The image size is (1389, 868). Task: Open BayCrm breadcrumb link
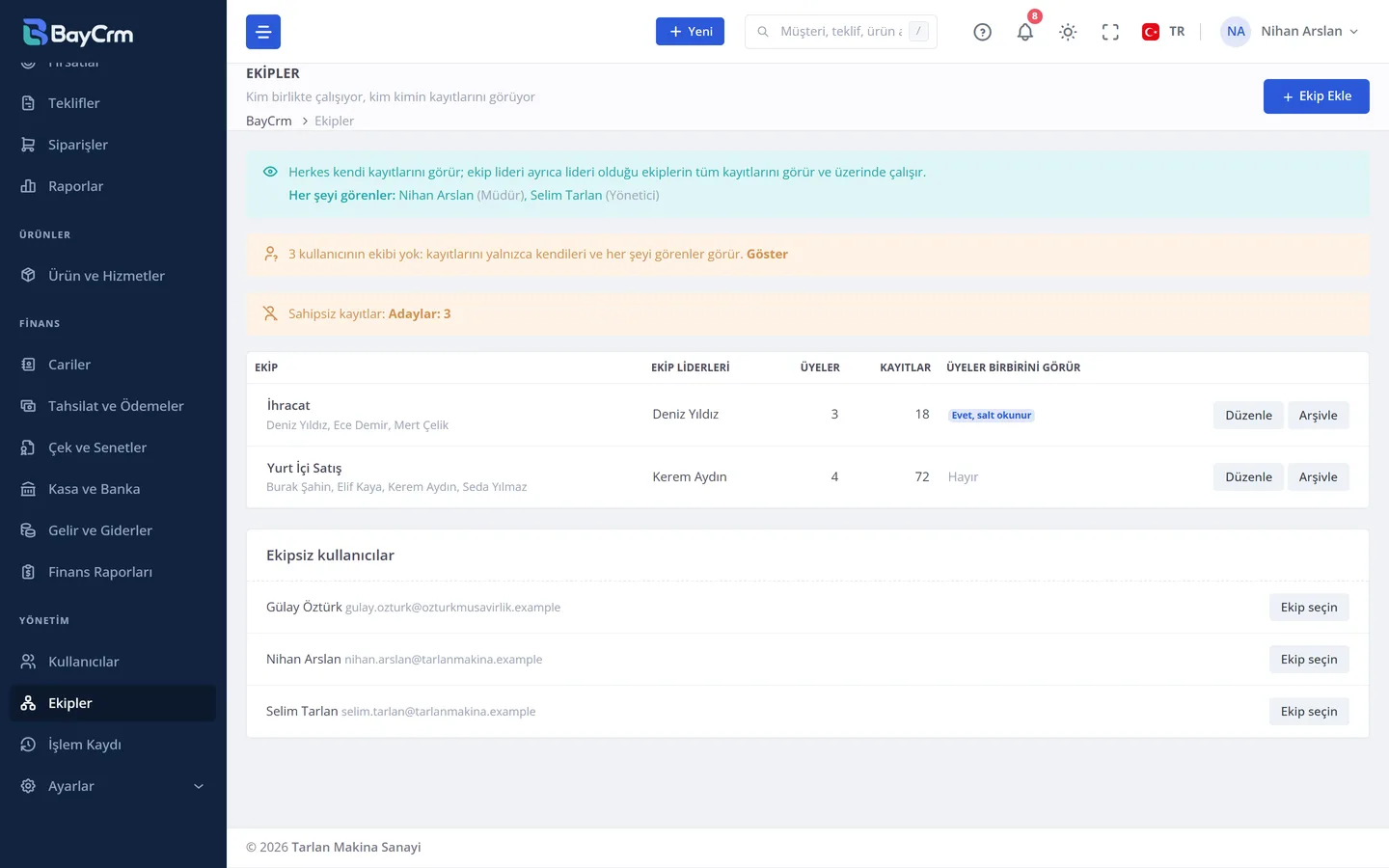point(269,121)
